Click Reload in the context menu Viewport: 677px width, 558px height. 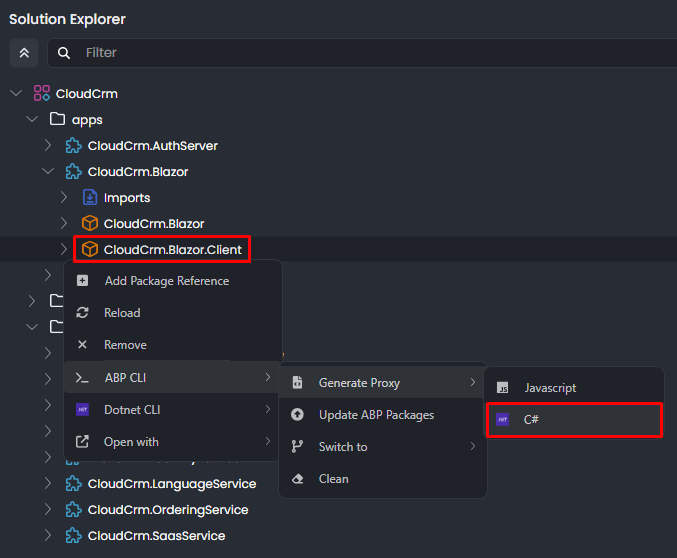coord(122,313)
